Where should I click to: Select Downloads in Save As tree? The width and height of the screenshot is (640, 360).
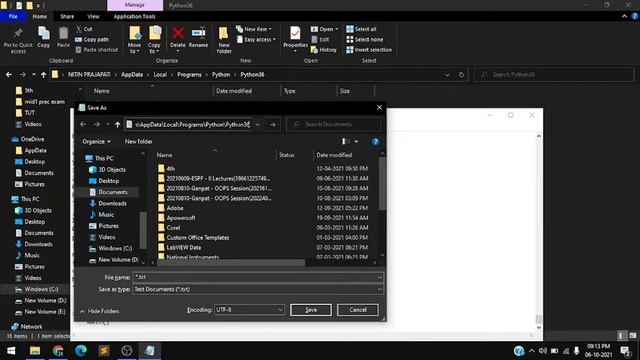[112, 203]
